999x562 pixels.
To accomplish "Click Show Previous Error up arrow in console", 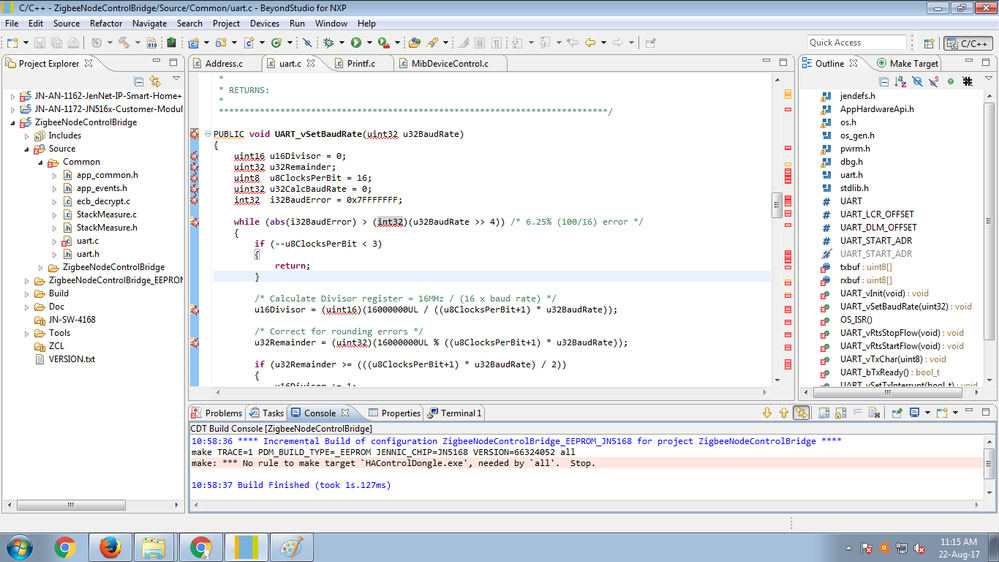I will click(784, 413).
